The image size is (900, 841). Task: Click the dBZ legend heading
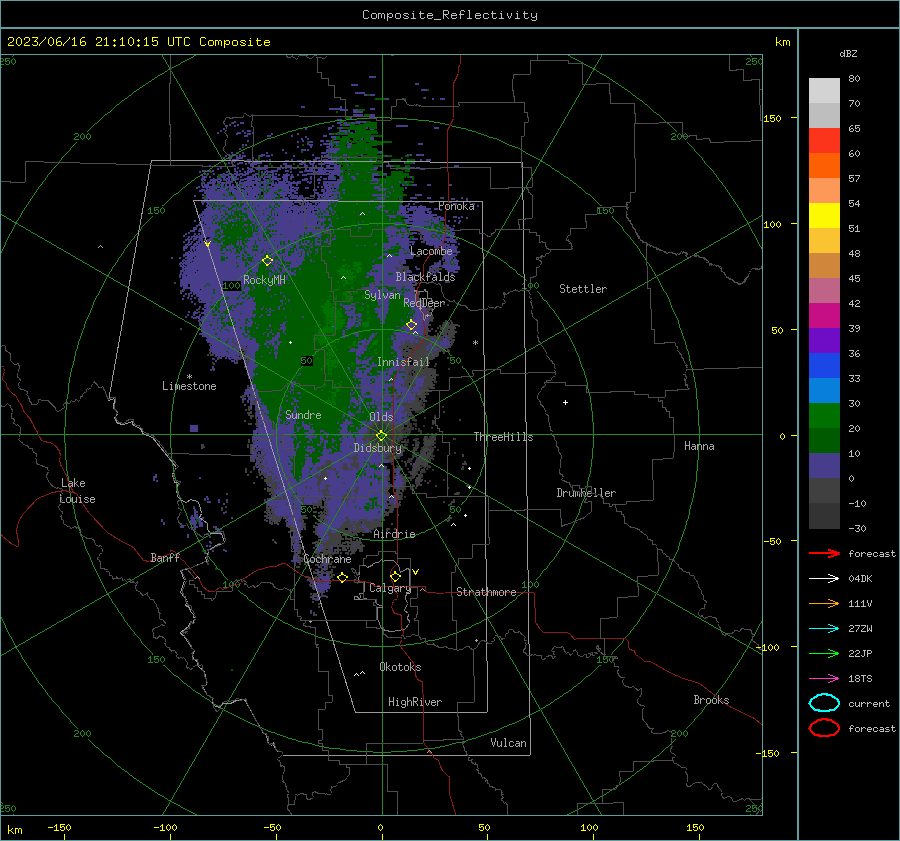[x=848, y=53]
